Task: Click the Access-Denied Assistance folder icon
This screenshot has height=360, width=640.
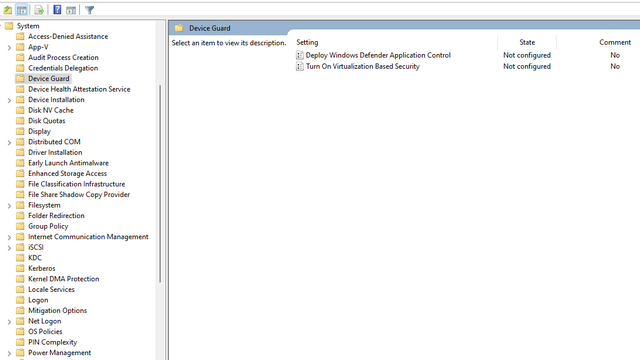Action: pyautogui.click(x=20, y=36)
